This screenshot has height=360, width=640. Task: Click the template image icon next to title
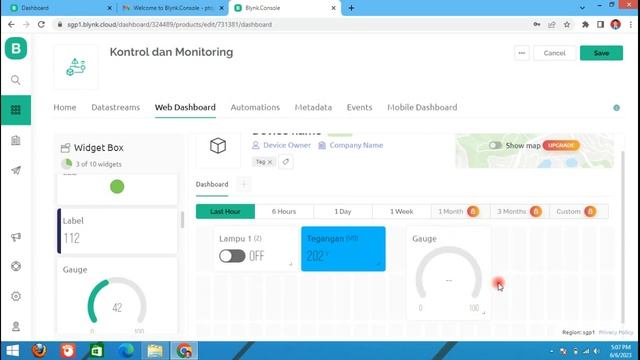tap(76, 67)
